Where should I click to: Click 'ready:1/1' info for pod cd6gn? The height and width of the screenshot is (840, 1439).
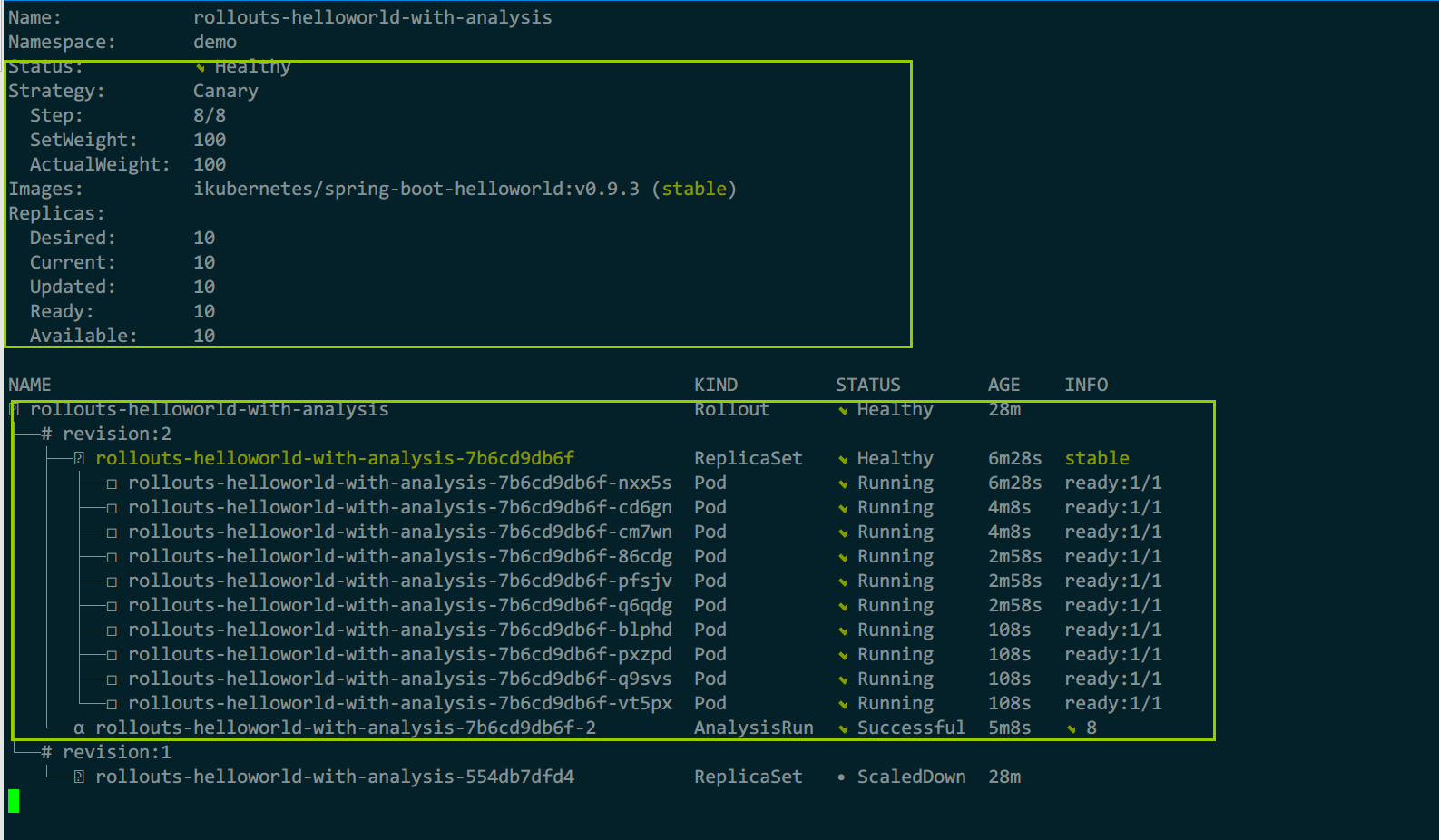coord(1113,507)
